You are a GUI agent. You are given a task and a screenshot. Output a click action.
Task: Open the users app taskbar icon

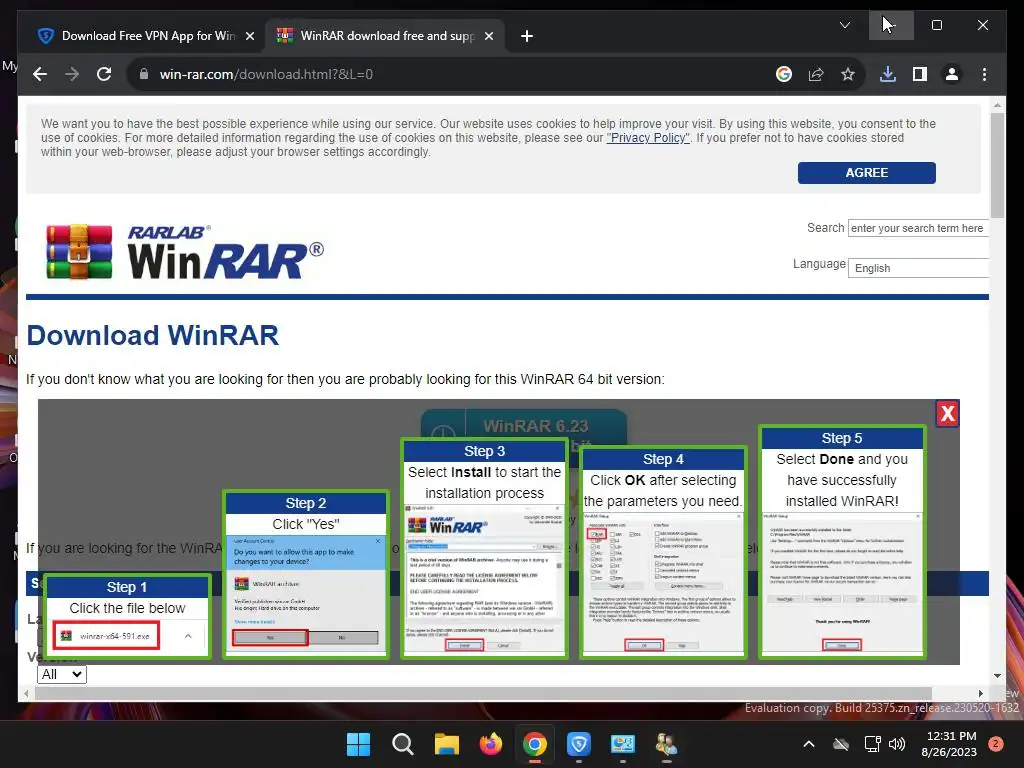[x=667, y=744]
